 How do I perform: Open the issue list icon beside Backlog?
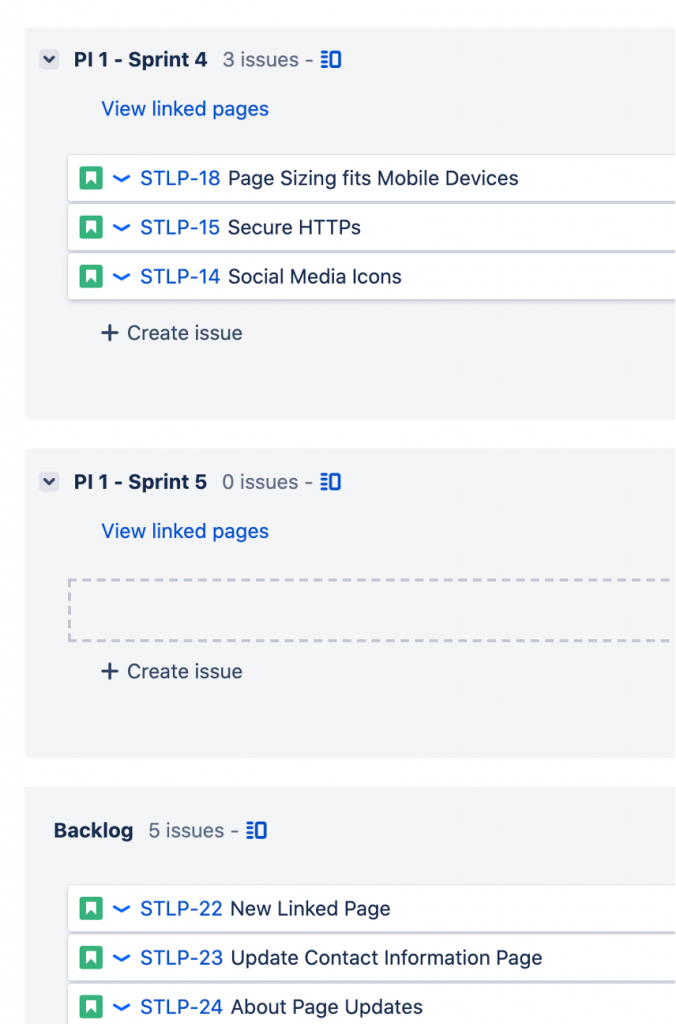click(x=256, y=831)
